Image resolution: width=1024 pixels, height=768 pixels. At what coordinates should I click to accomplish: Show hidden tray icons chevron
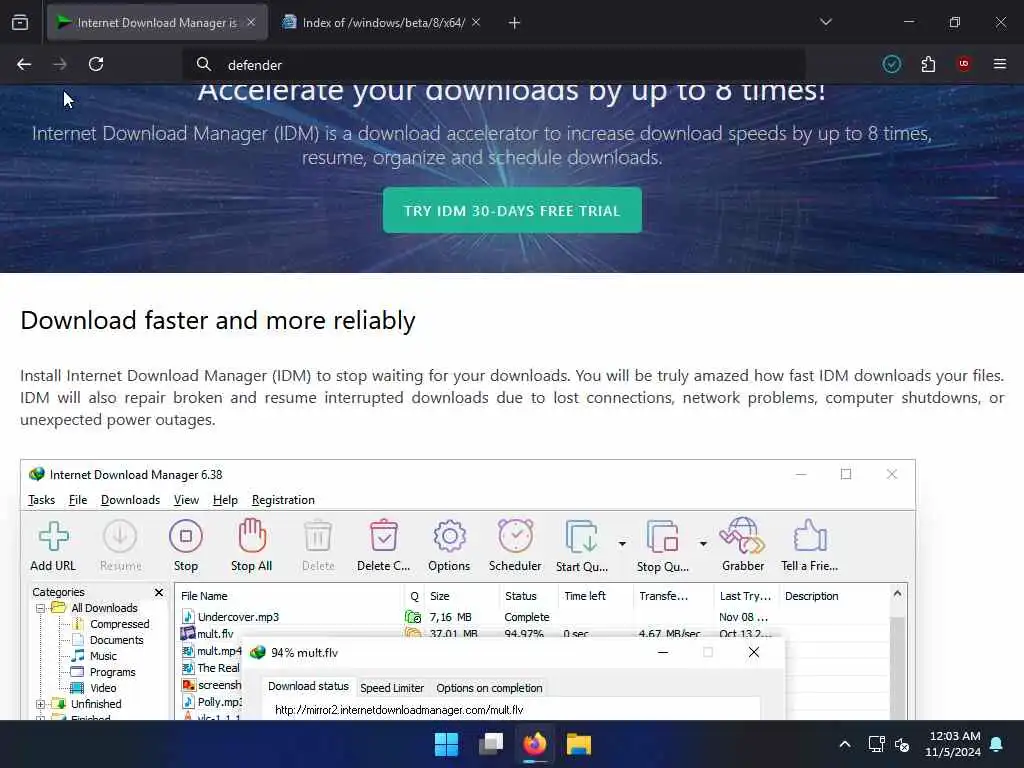coord(844,744)
